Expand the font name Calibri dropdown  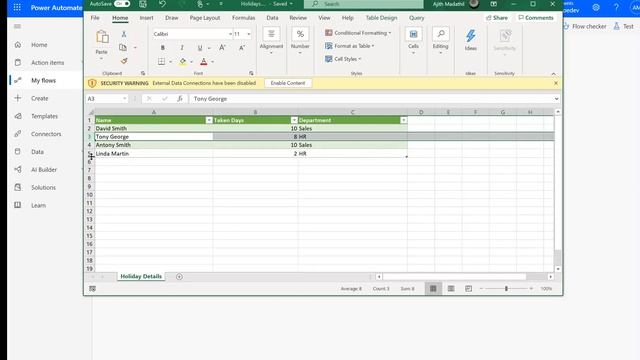(x=230, y=34)
